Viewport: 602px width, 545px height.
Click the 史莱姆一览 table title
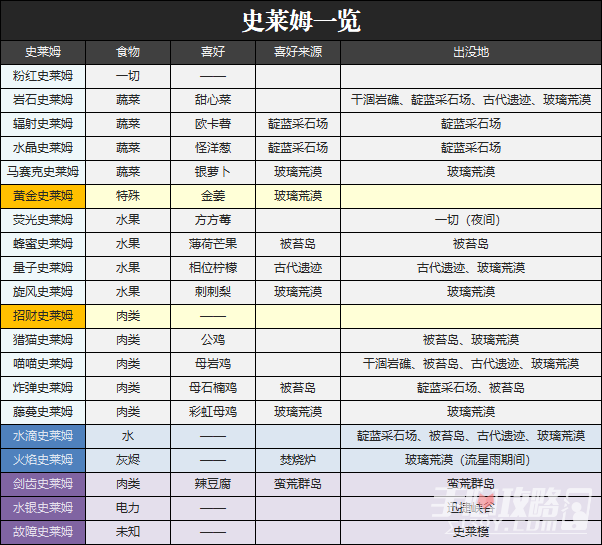301,20
